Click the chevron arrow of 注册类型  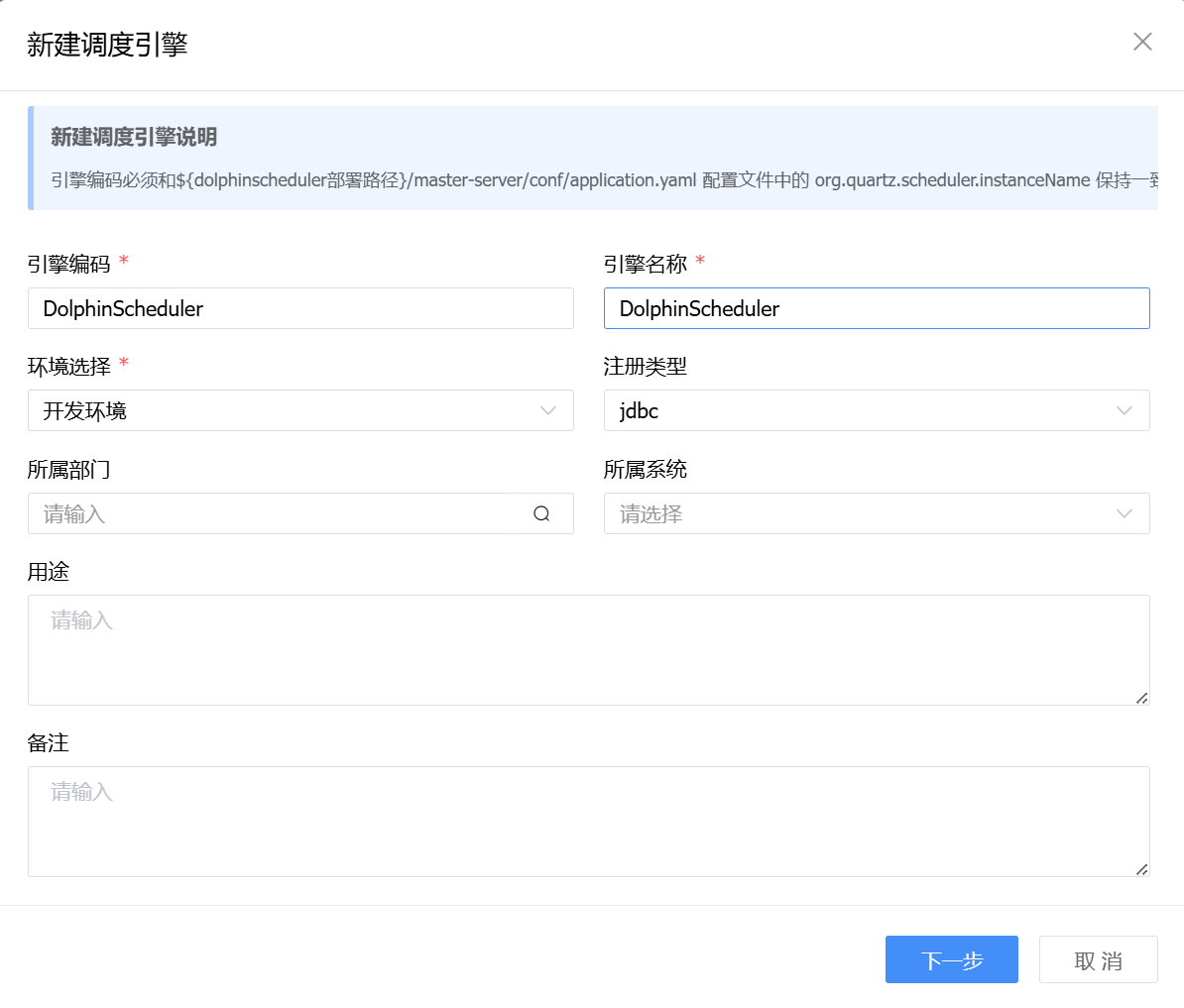(x=1124, y=411)
